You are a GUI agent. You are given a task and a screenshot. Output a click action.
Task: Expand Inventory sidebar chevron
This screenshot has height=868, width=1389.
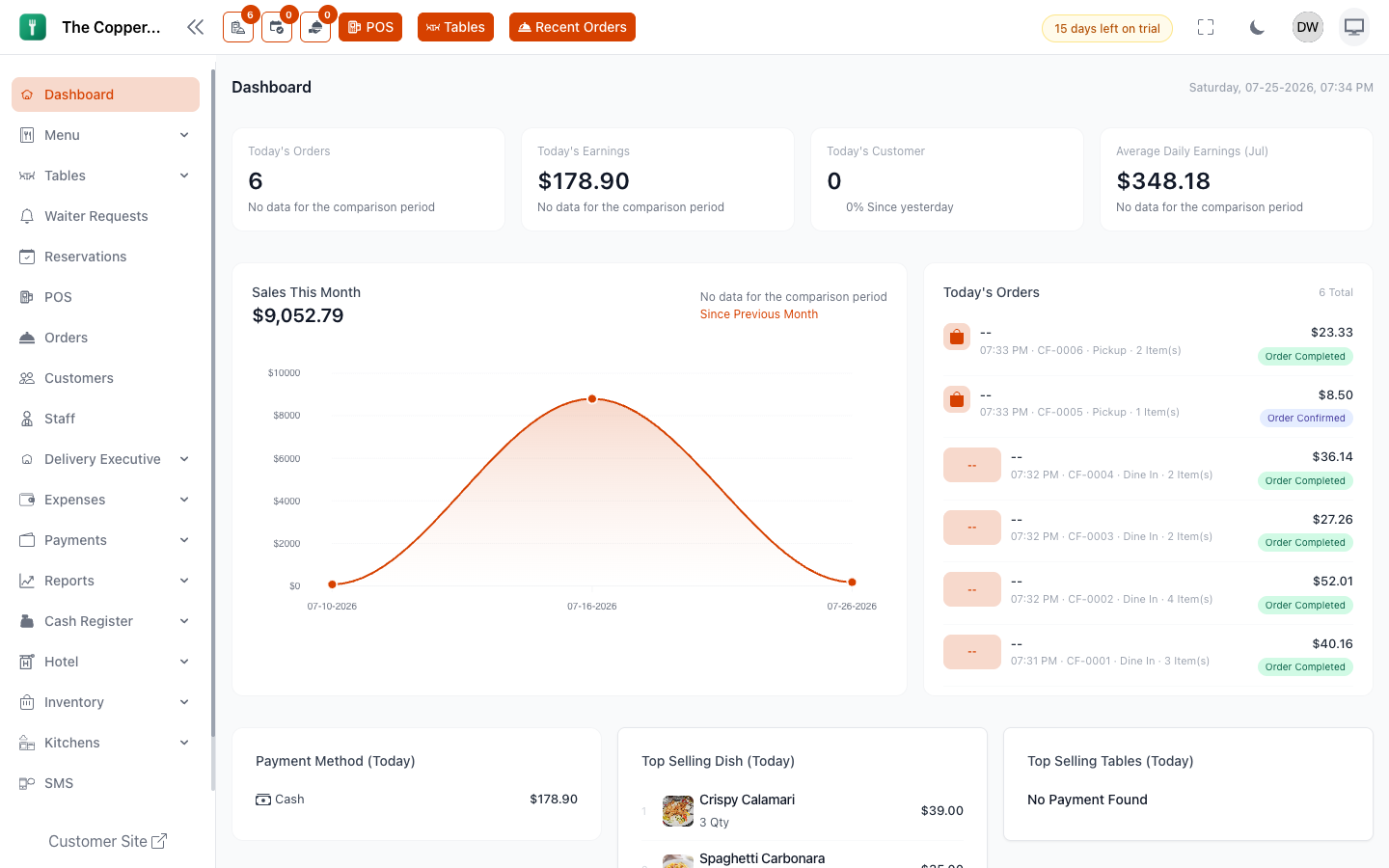coord(184,702)
